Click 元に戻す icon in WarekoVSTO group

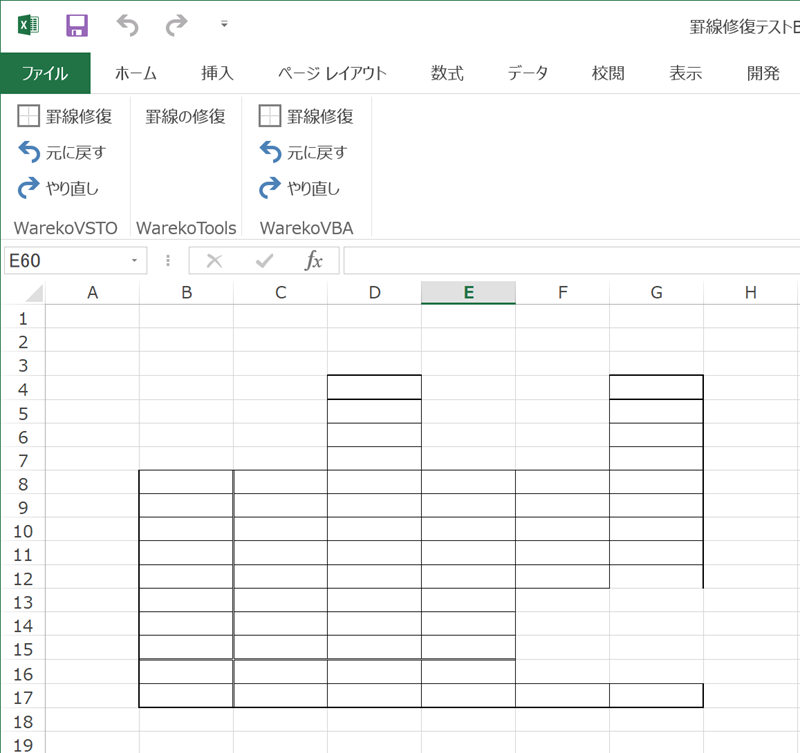[29, 152]
